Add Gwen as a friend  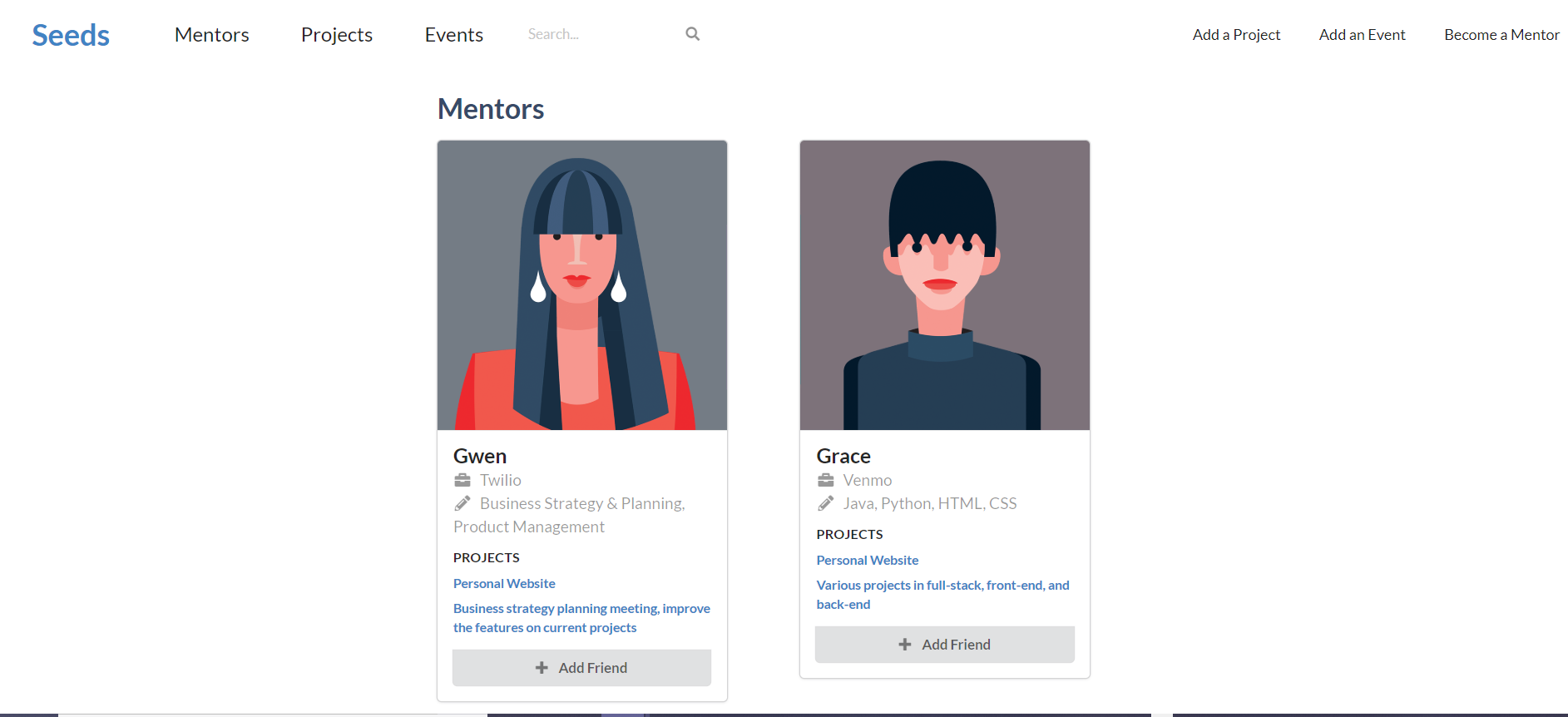[x=582, y=668]
